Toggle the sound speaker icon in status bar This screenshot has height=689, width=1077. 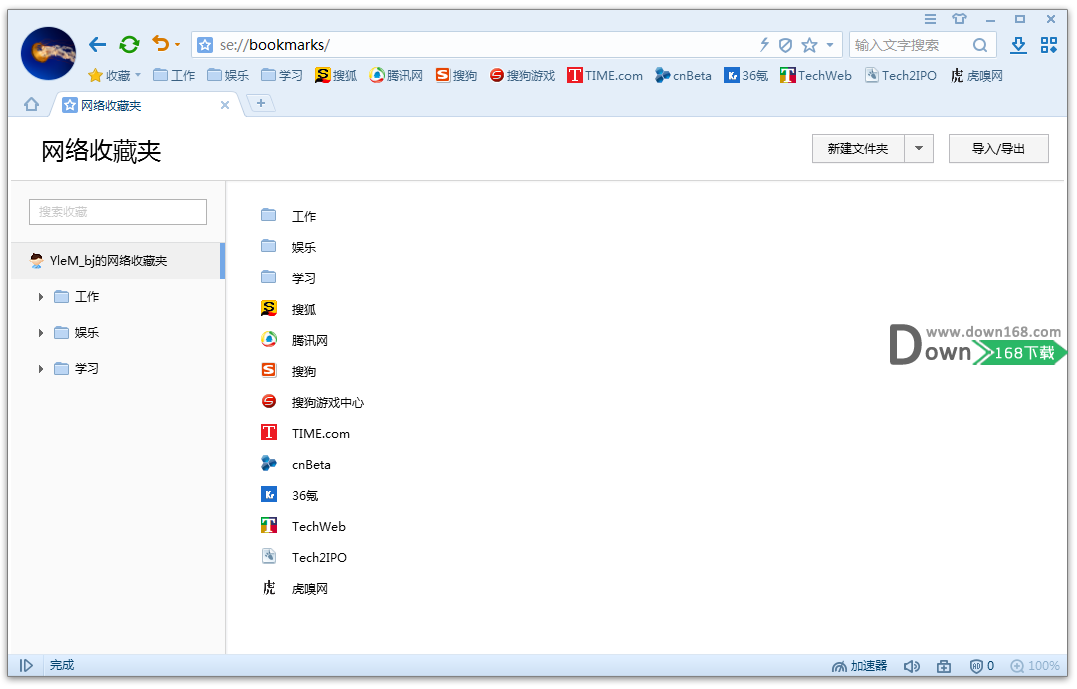911,666
